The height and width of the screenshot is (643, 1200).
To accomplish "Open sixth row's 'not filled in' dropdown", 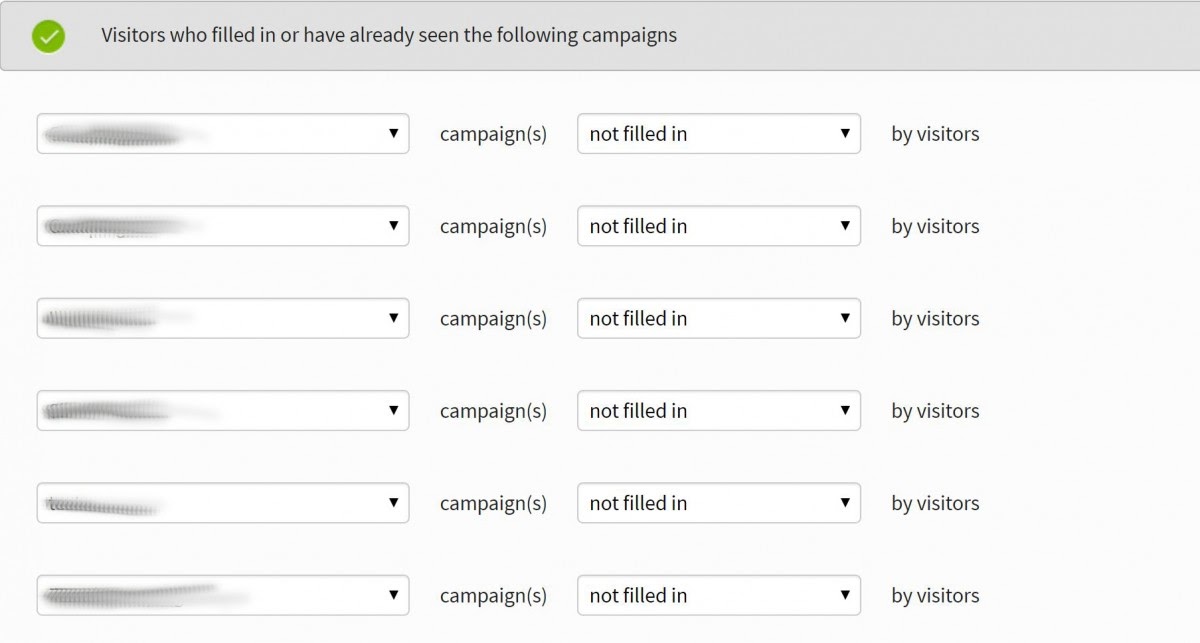I will pos(718,595).
